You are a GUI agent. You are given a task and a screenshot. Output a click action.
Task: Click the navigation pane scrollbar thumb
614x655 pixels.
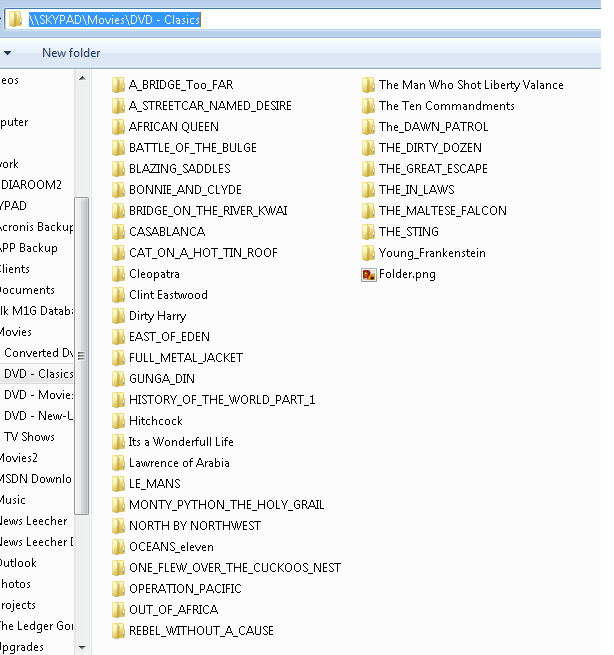(81, 356)
